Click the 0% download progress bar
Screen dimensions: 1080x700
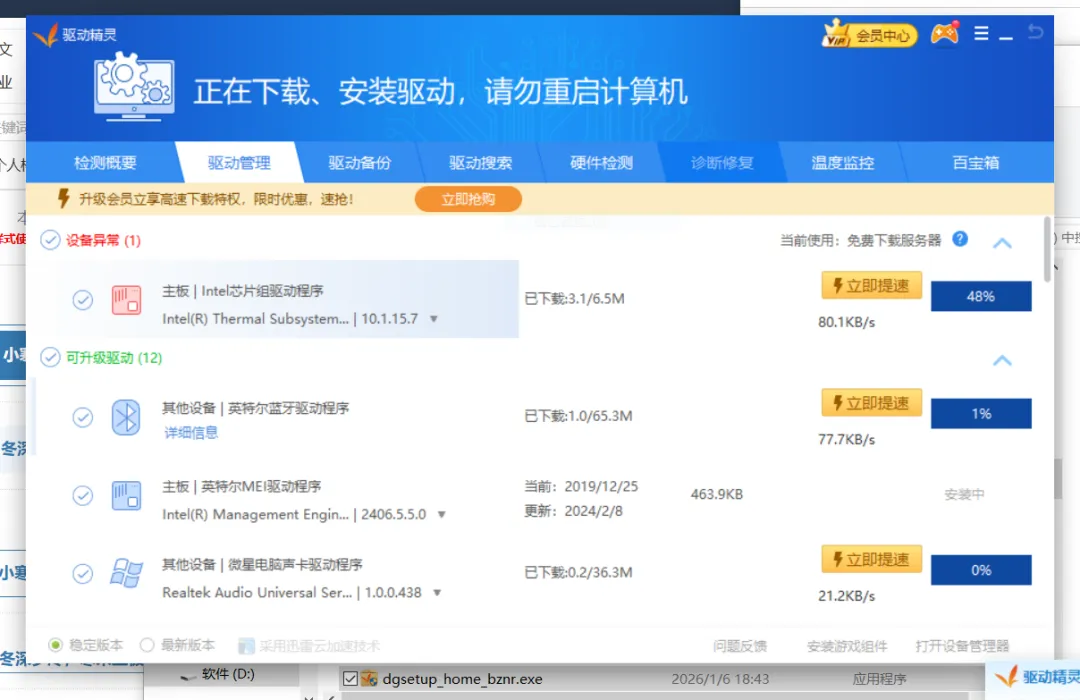click(981, 570)
